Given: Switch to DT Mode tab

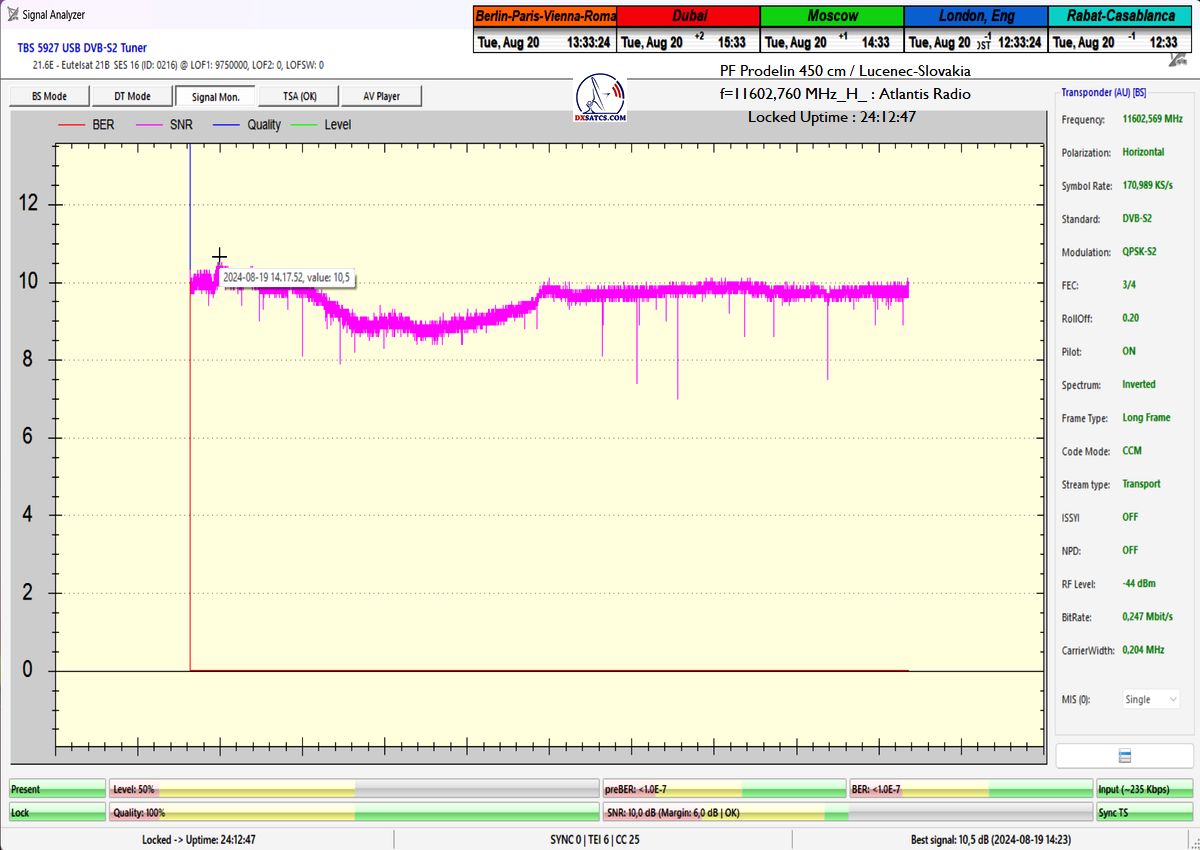Looking at the screenshot, I should (132, 96).
